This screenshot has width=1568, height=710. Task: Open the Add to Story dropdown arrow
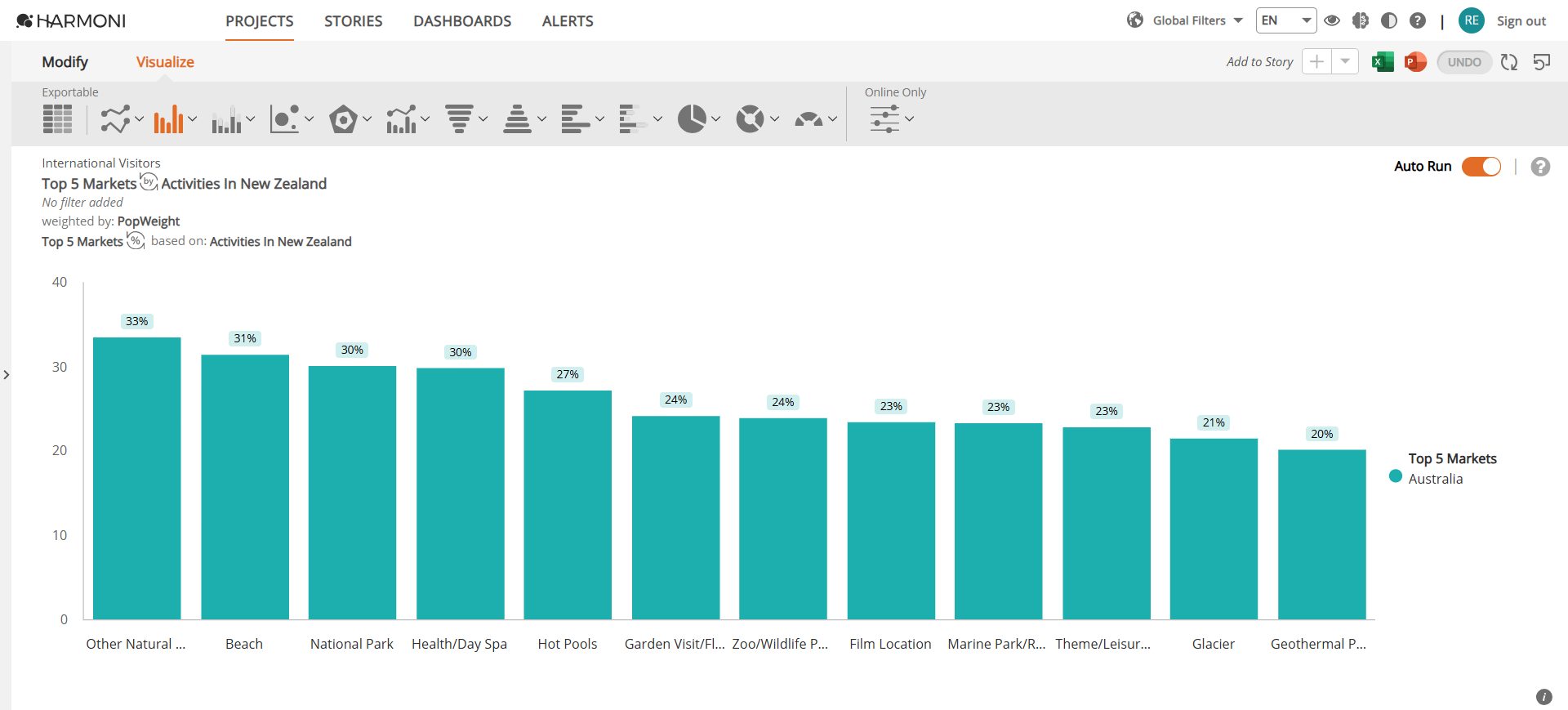point(1345,62)
